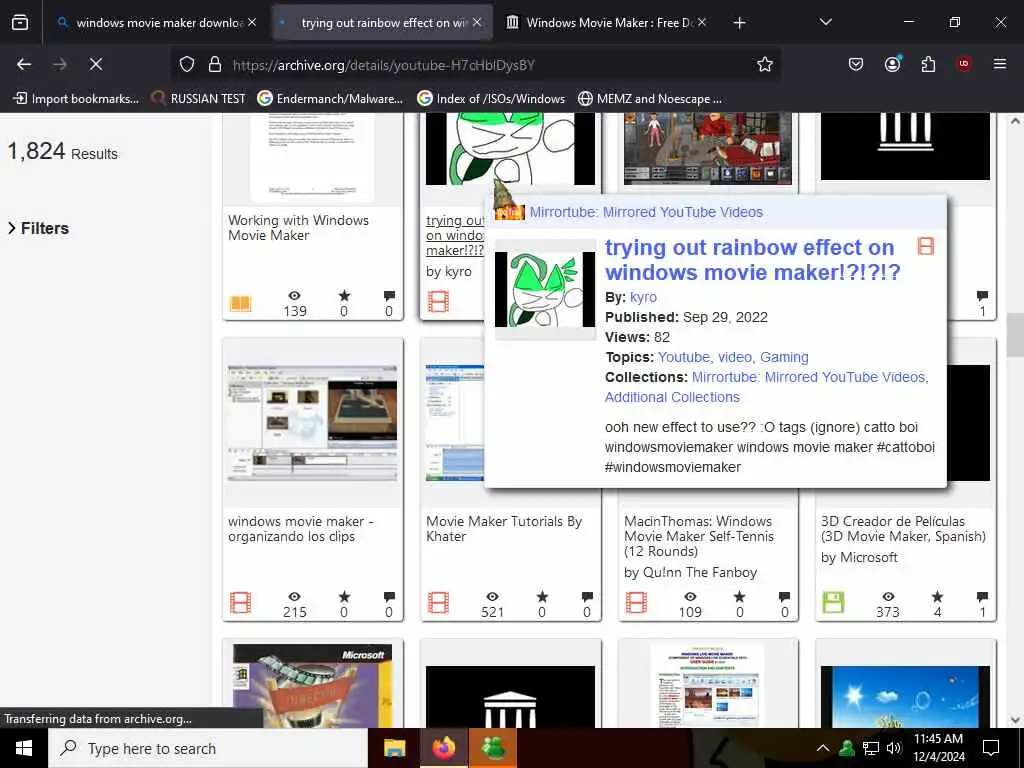Click the 'Type here to search' taskbar box
The image size is (1024, 768).
click(x=208, y=748)
